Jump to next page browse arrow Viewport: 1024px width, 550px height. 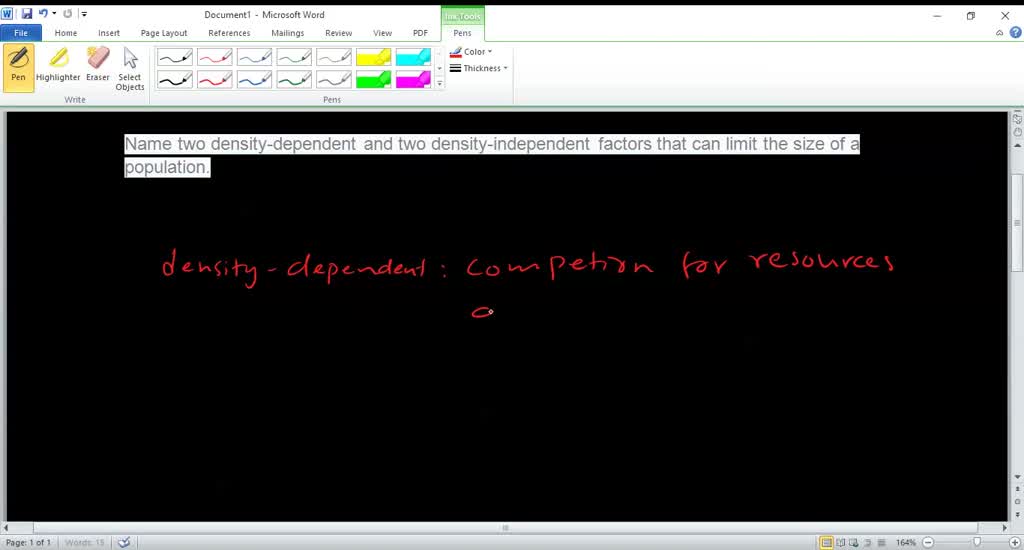click(1017, 515)
